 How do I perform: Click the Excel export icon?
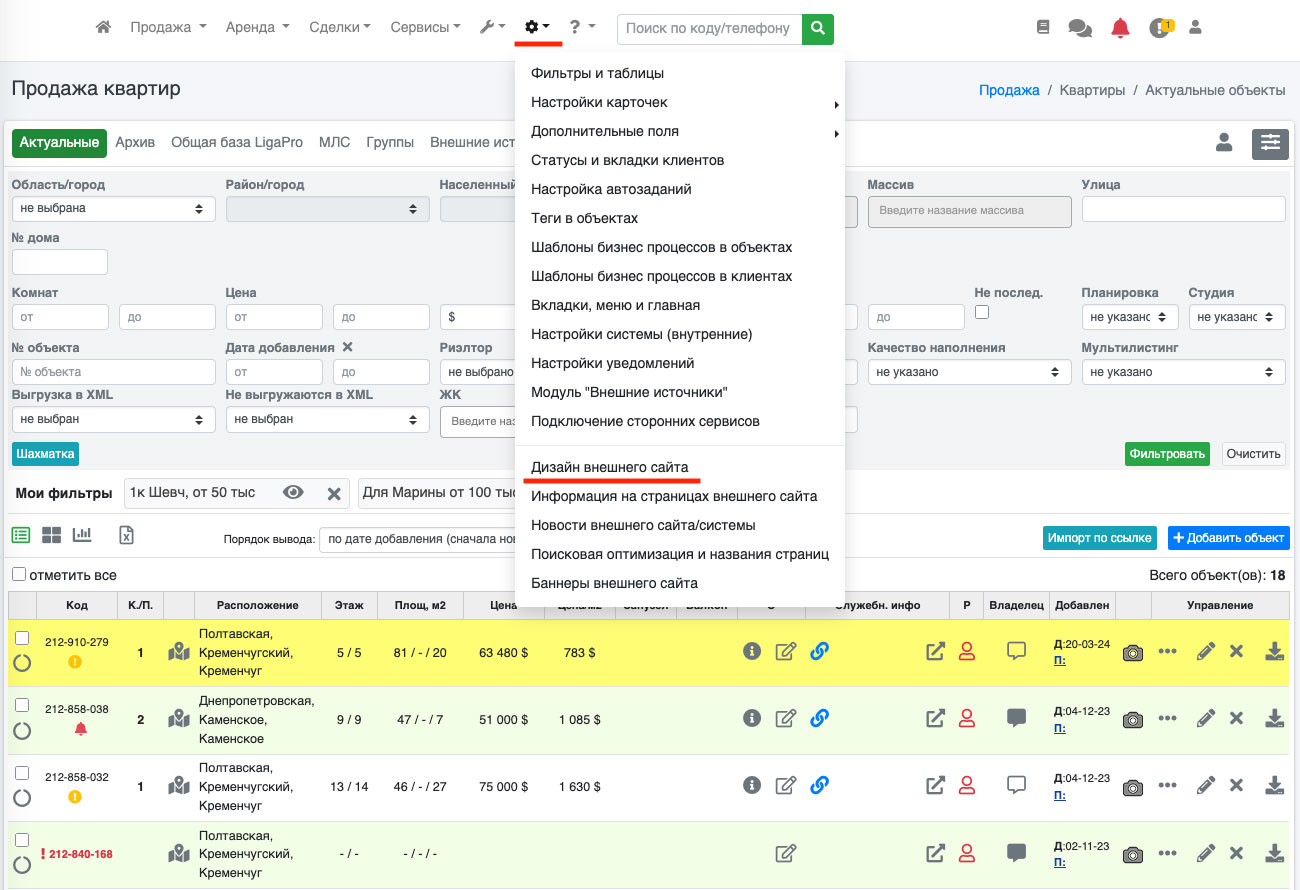tap(127, 535)
